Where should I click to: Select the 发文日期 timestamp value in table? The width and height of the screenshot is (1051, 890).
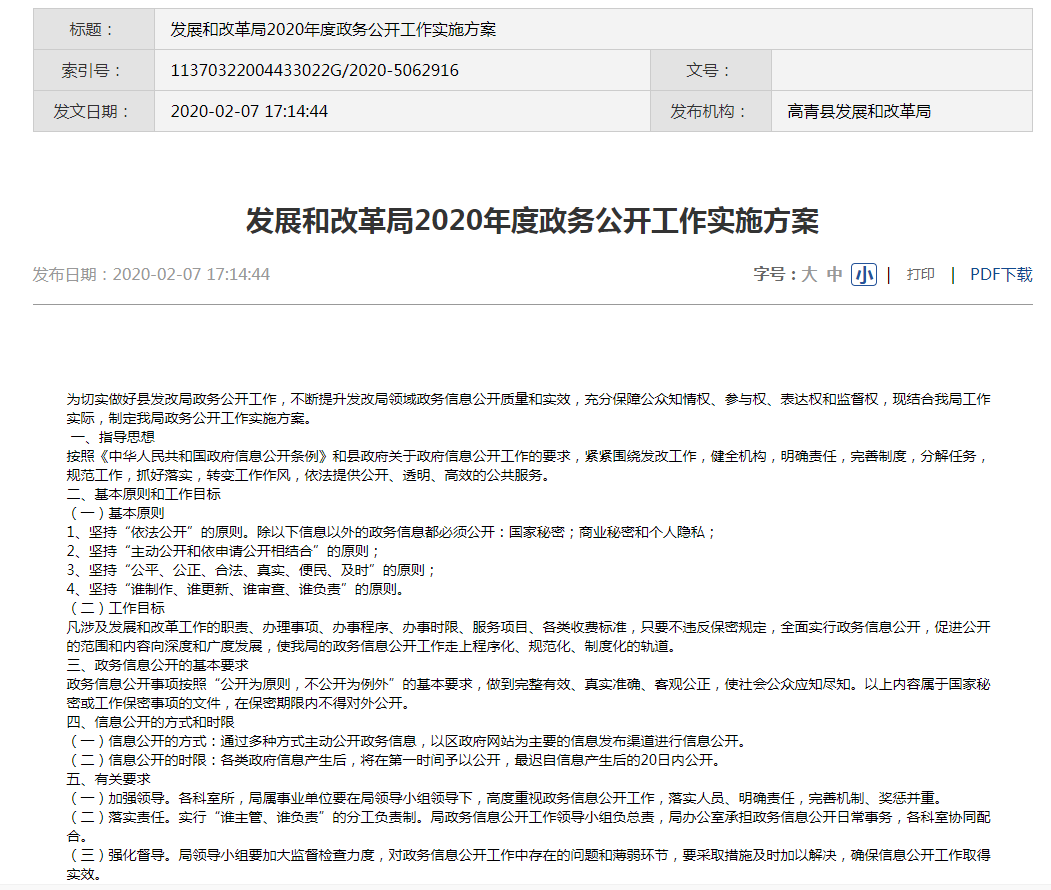[250, 111]
